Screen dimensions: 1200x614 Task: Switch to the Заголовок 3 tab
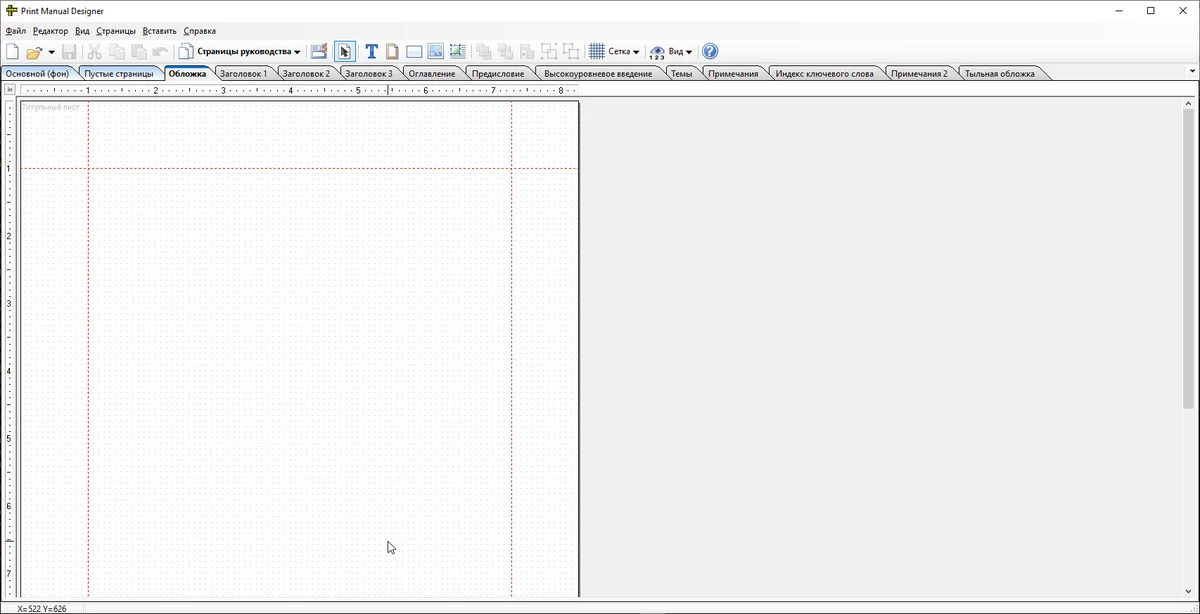point(369,73)
